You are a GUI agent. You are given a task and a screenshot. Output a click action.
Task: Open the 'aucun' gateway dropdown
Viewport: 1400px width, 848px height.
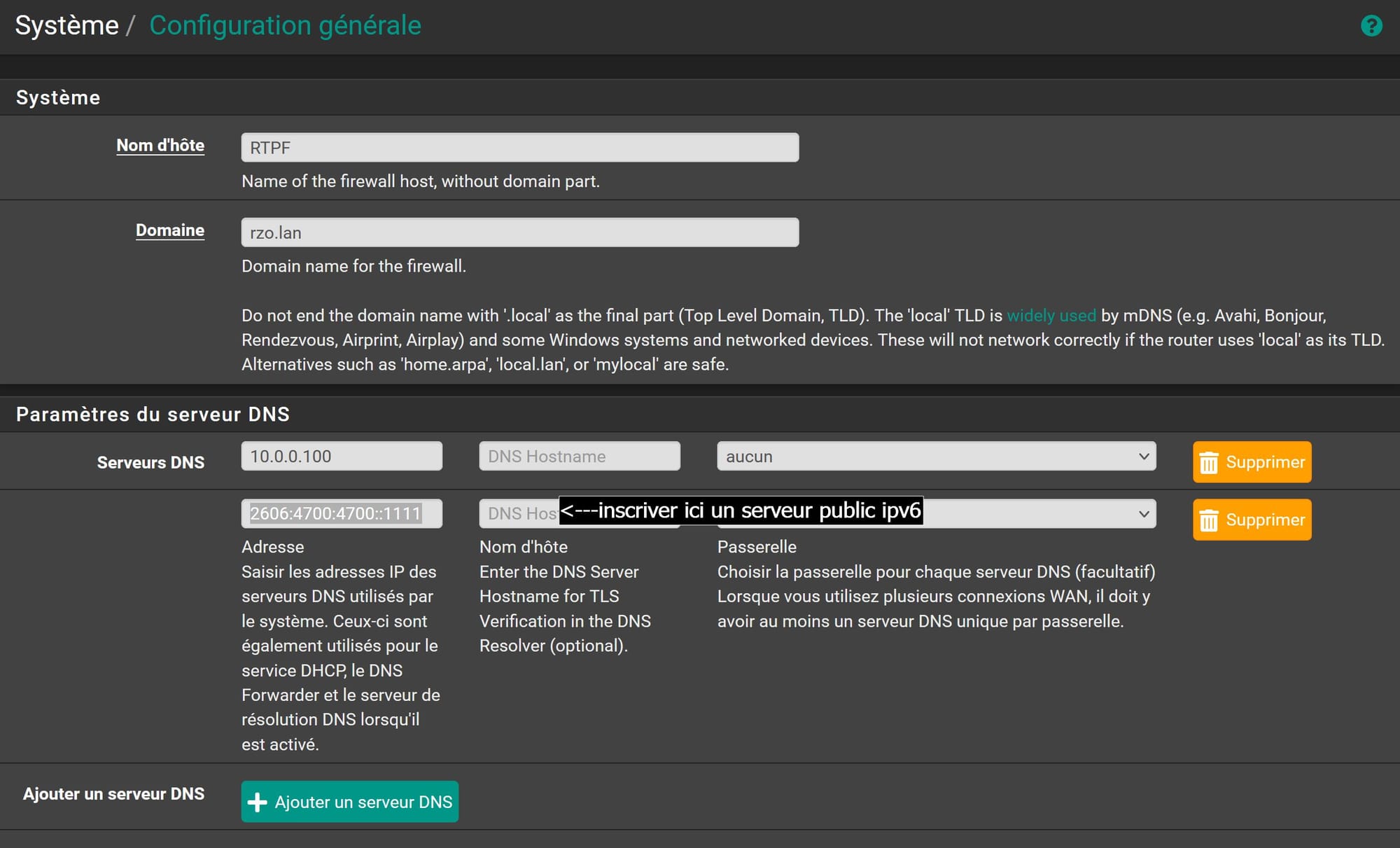(936, 457)
